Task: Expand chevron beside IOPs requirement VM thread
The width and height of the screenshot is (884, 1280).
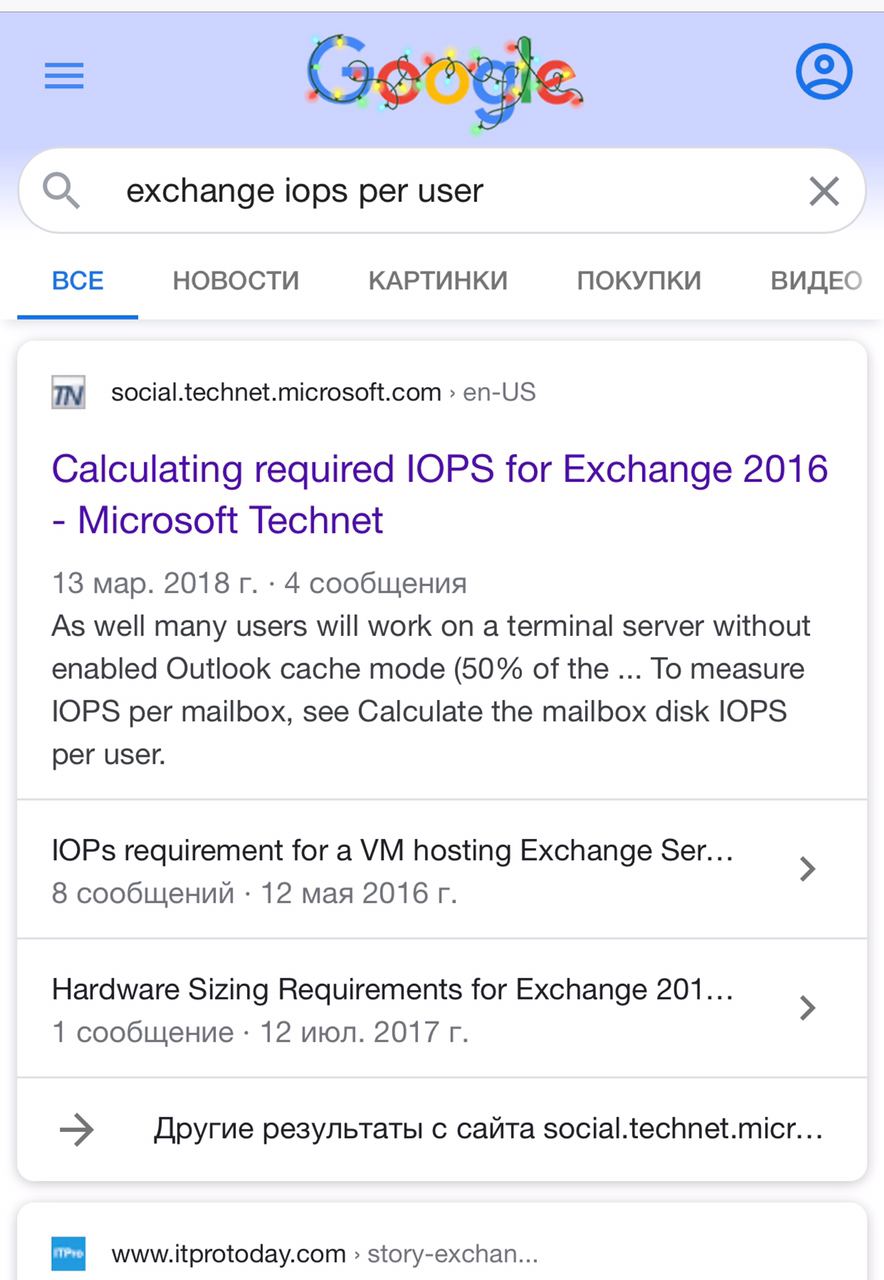Action: pyautogui.click(x=808, y=869)
